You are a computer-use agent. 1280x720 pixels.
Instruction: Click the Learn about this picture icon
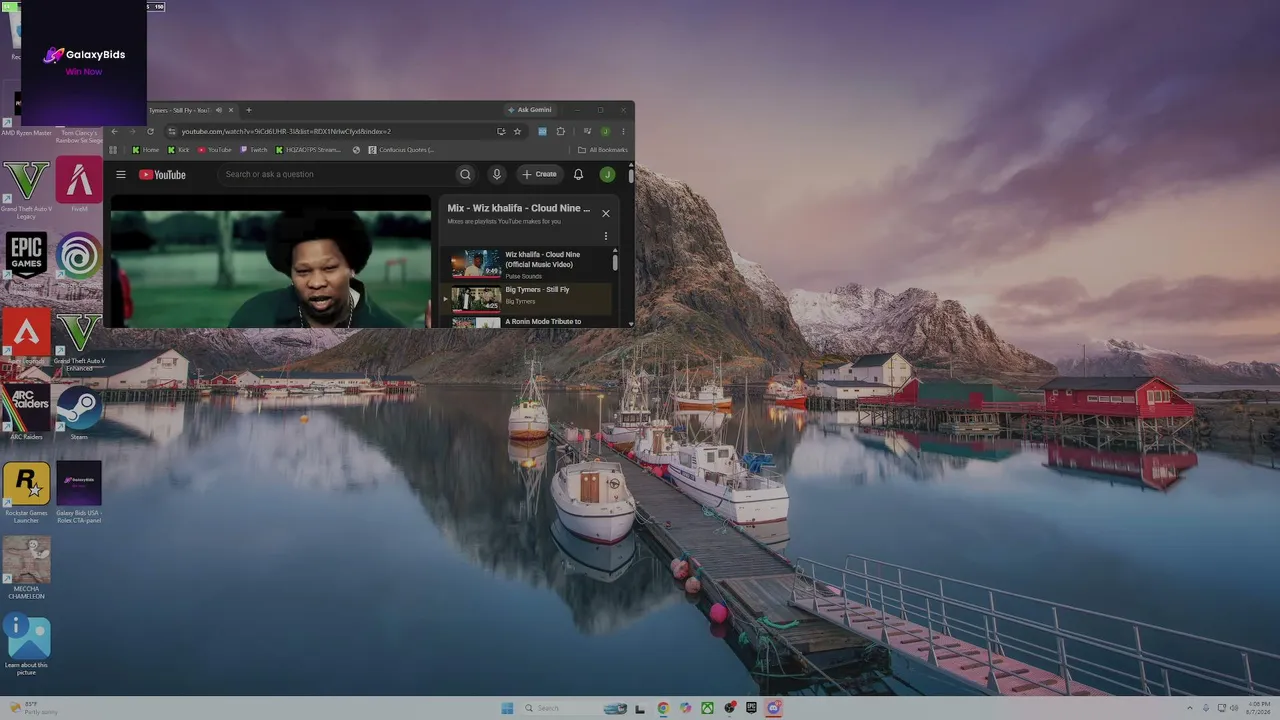[26, 645]
